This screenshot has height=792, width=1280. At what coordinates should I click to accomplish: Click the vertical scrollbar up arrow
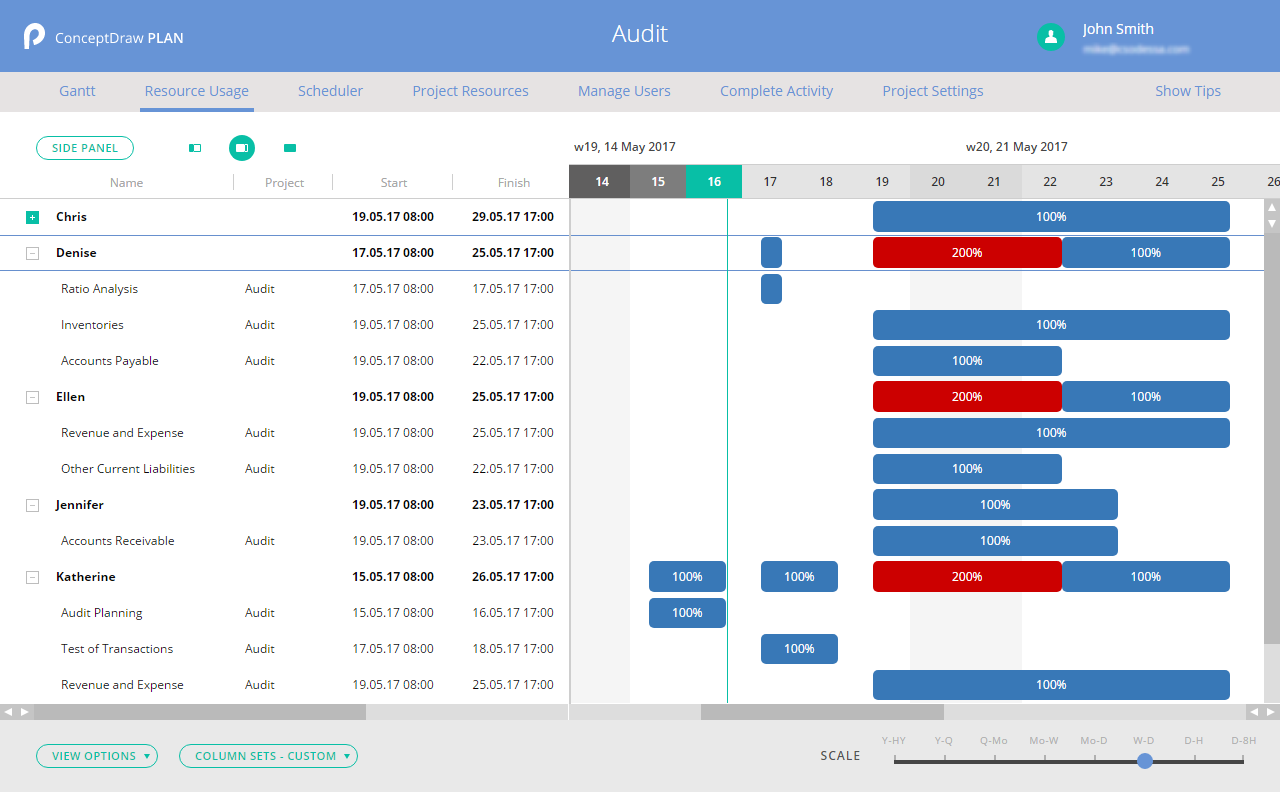[1272, 208]
